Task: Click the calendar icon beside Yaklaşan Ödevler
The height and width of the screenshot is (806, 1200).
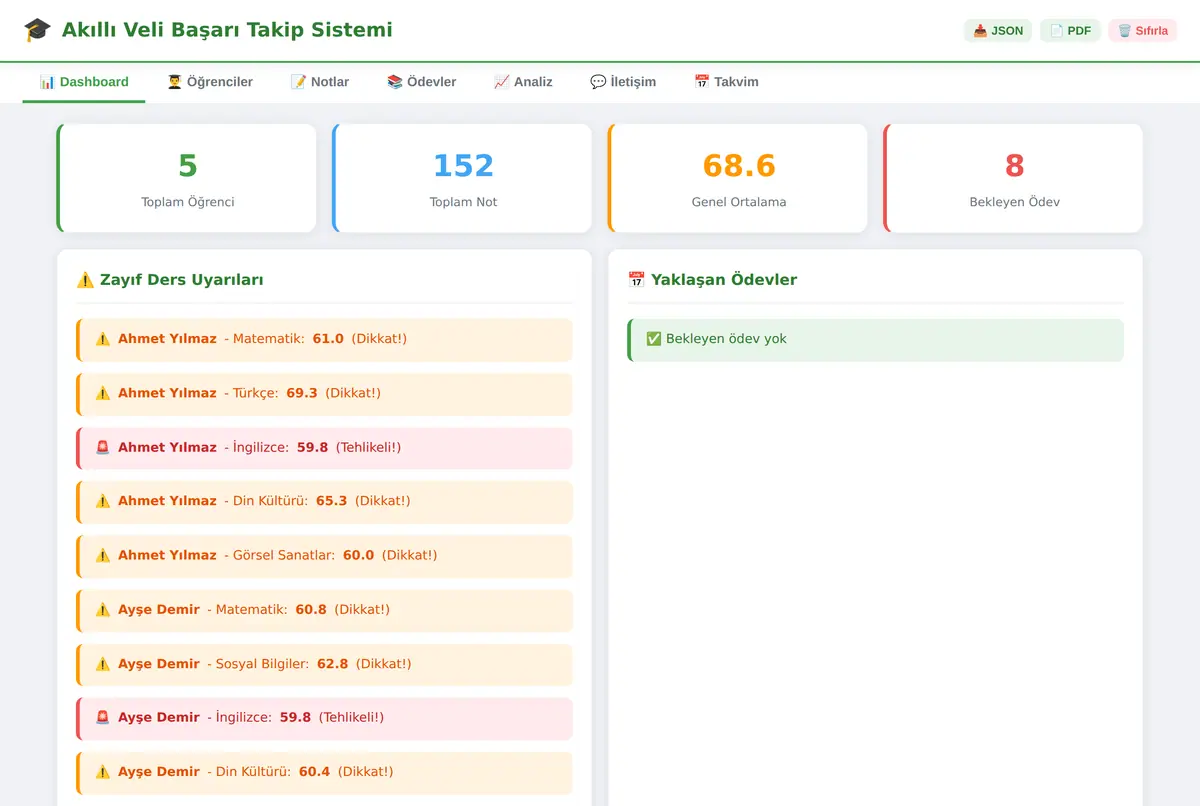Action: 637,280
